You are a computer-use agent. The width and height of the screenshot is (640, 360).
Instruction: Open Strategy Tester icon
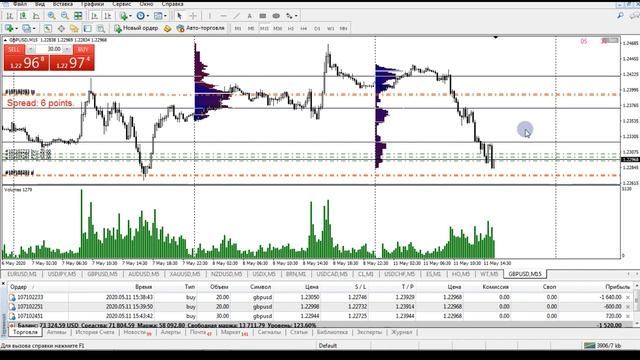[x=101, y=28]
